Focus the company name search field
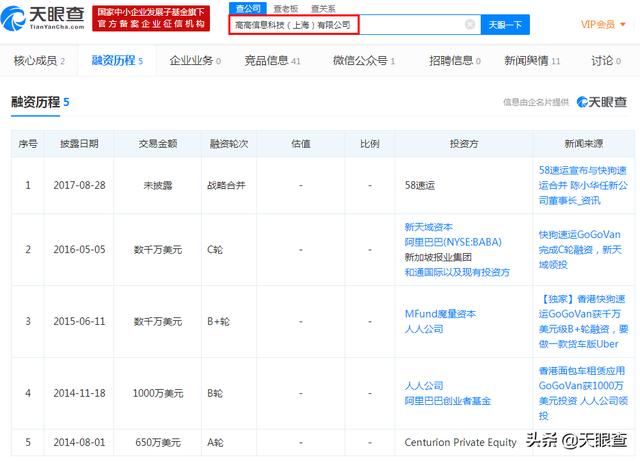The width and height of the screenshot is (640, 461). pyautogui.click(x=354, y=25)
